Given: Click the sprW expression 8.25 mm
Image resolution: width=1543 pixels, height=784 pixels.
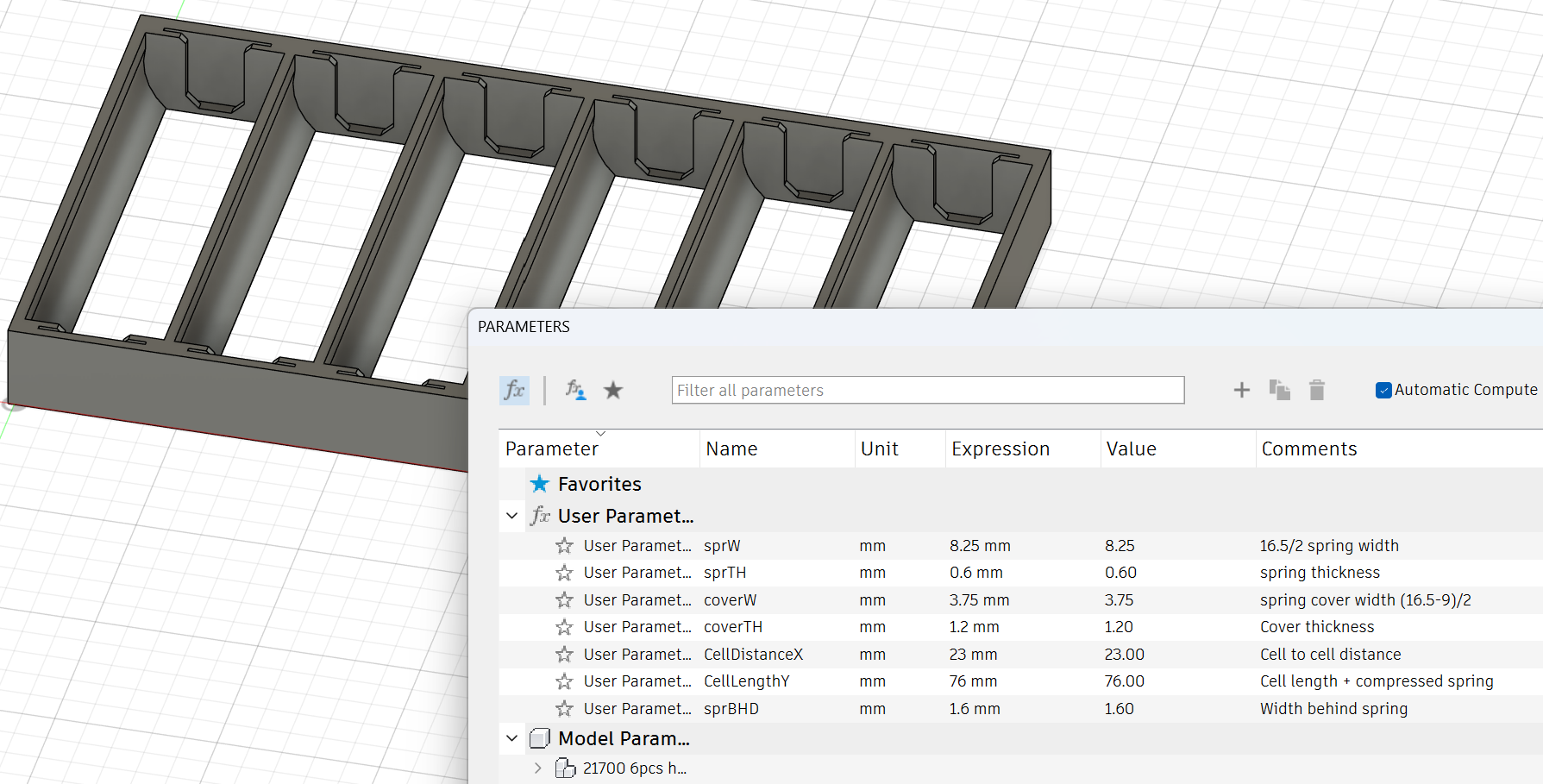Looking at the screenshot, I should point(980,545).
